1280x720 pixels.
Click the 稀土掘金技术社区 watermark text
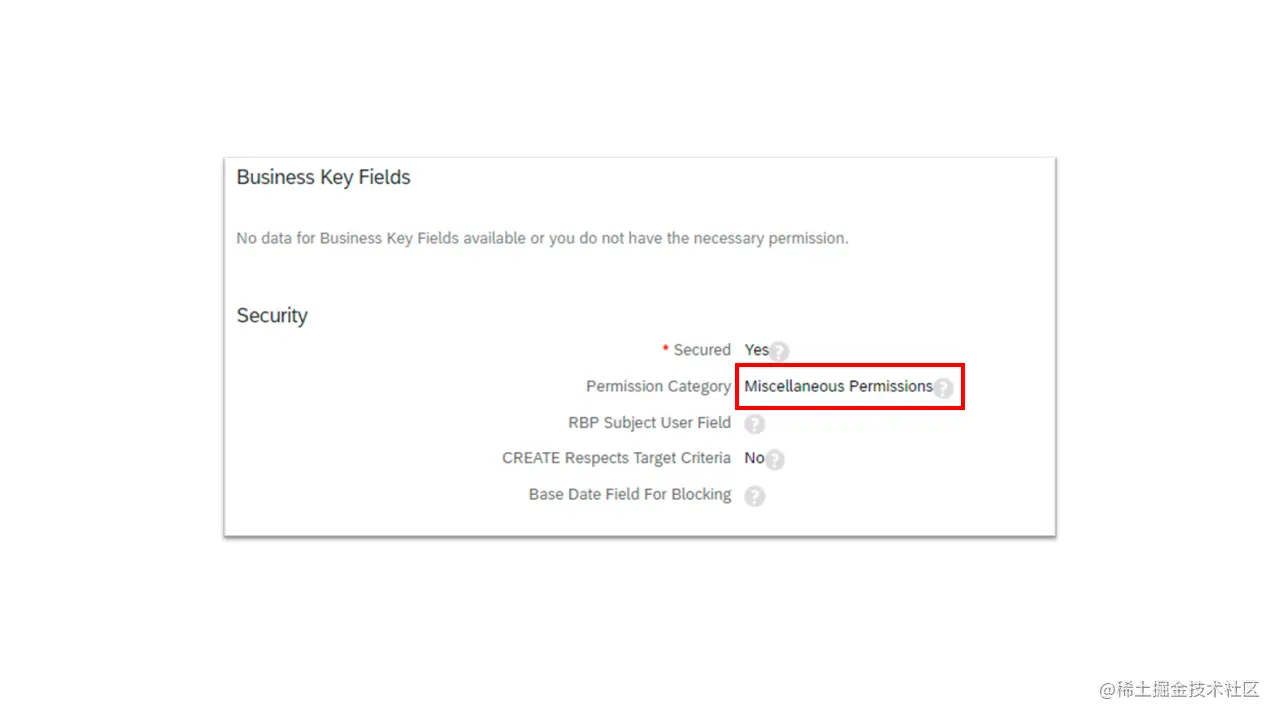1180,690
